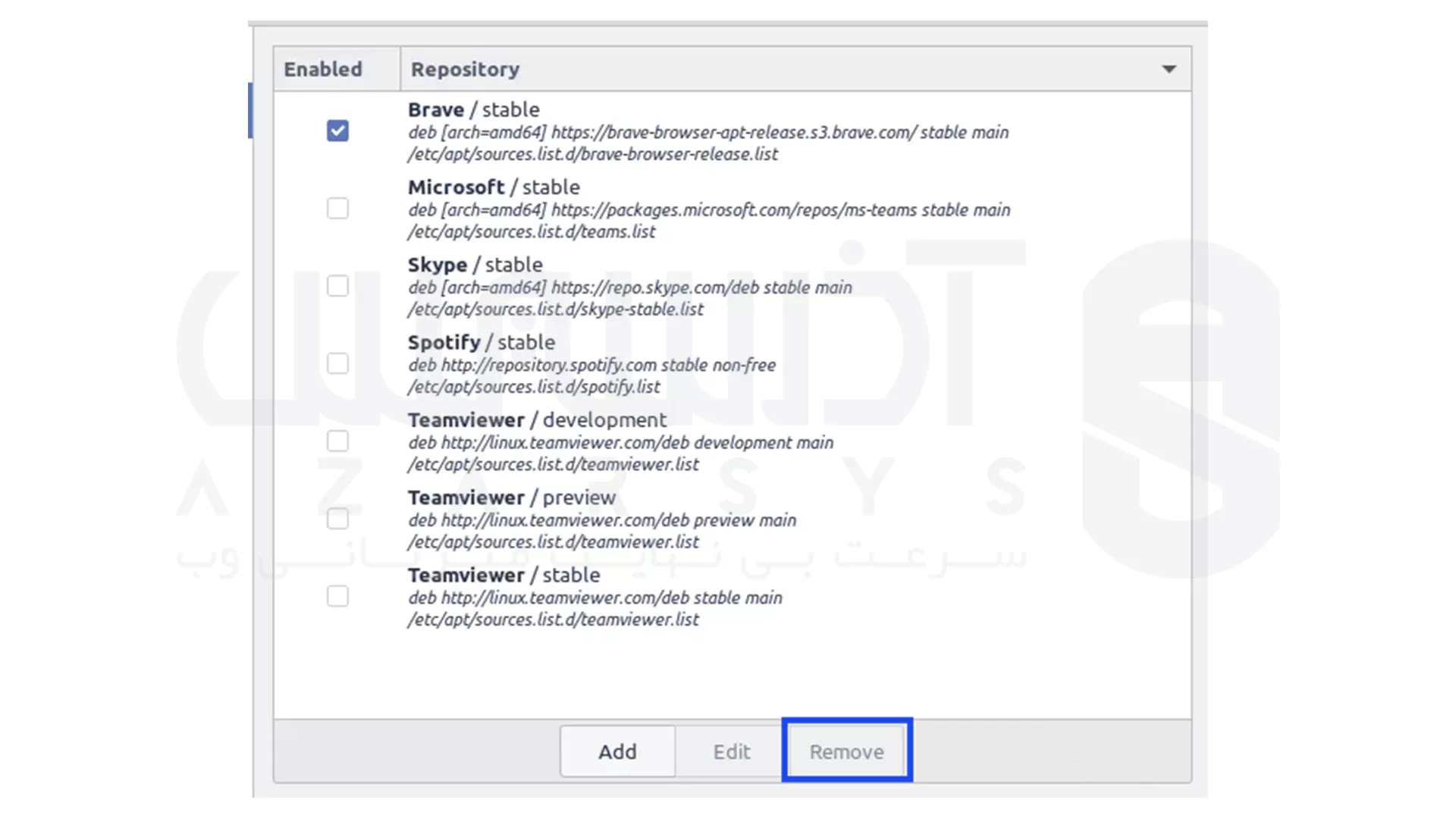
Task: Select the Brave / stable repository title
Action: click(474, 110)
